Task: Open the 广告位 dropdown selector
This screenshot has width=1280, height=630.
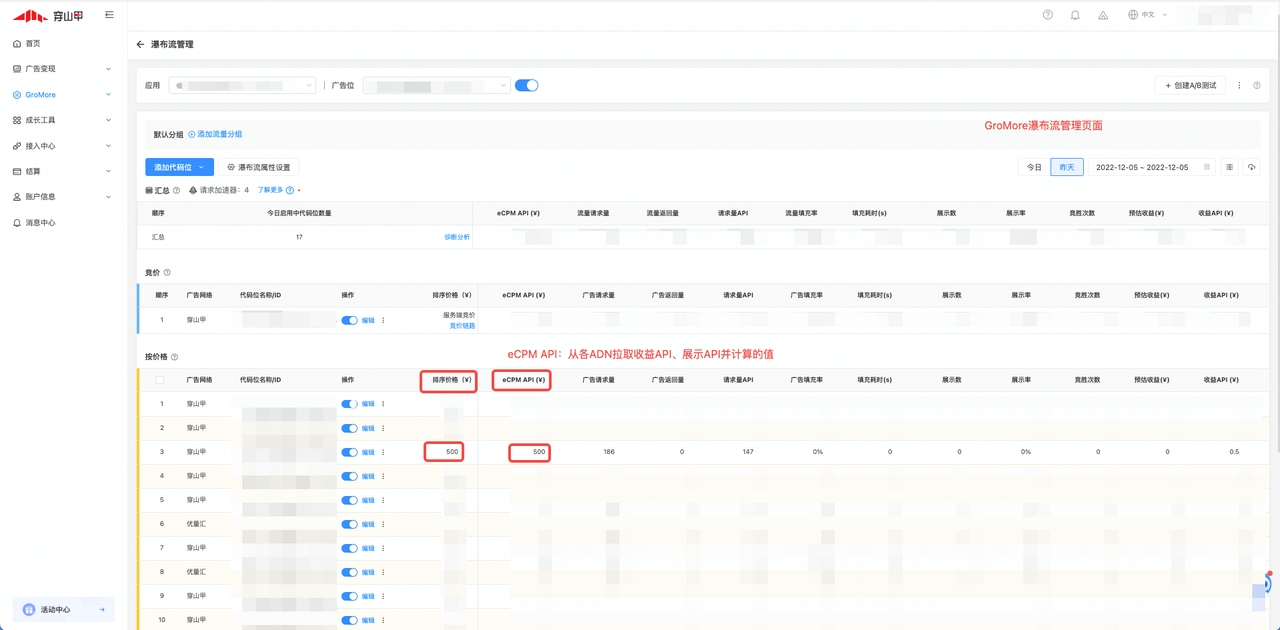Action: [436, 86]
